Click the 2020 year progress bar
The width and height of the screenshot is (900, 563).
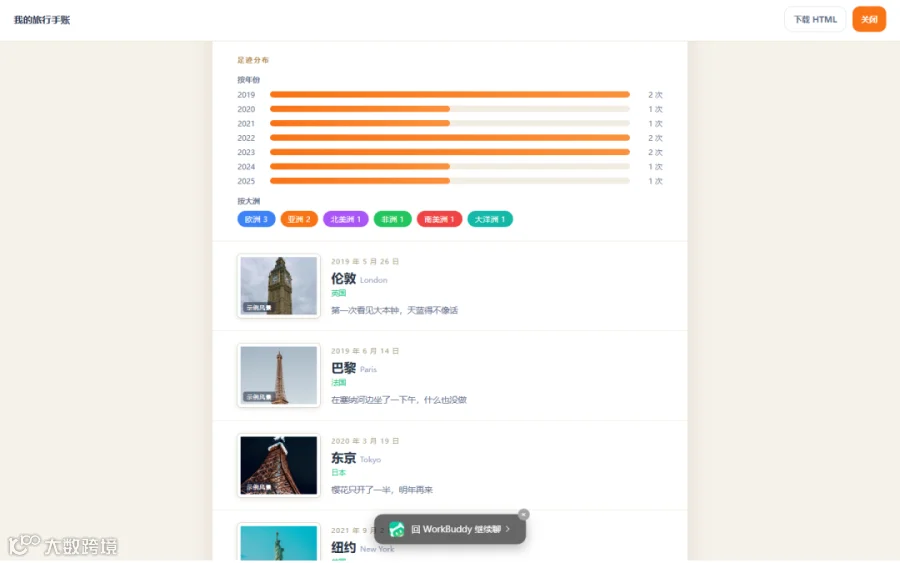[x=450, y=108]
